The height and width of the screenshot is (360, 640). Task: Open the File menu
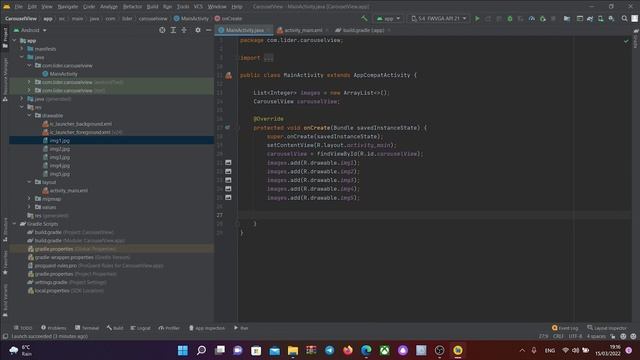(x=19, y=7)
